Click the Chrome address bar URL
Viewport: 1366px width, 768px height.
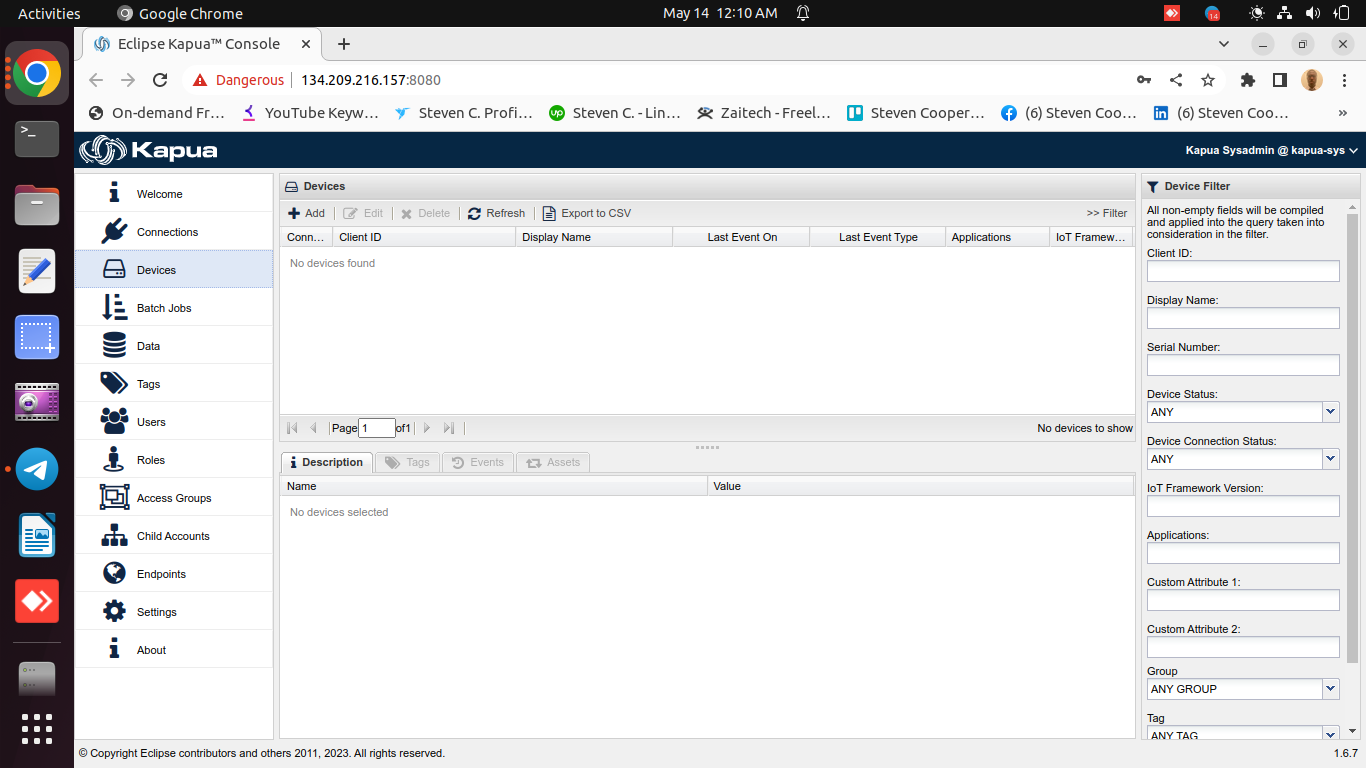coord(371,80)
